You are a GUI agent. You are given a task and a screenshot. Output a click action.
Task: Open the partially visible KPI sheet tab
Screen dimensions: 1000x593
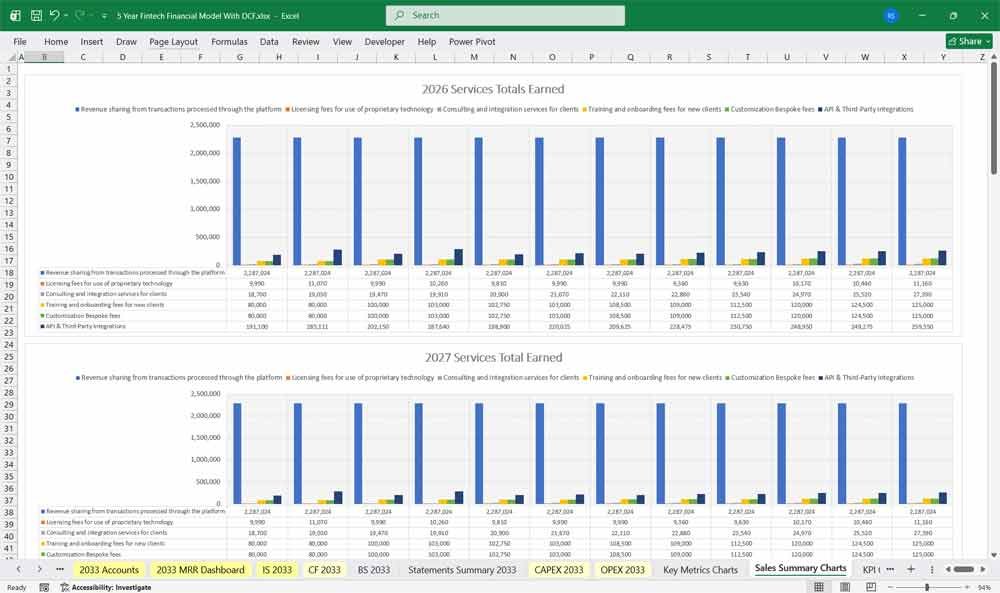click(x=870, y=570)
